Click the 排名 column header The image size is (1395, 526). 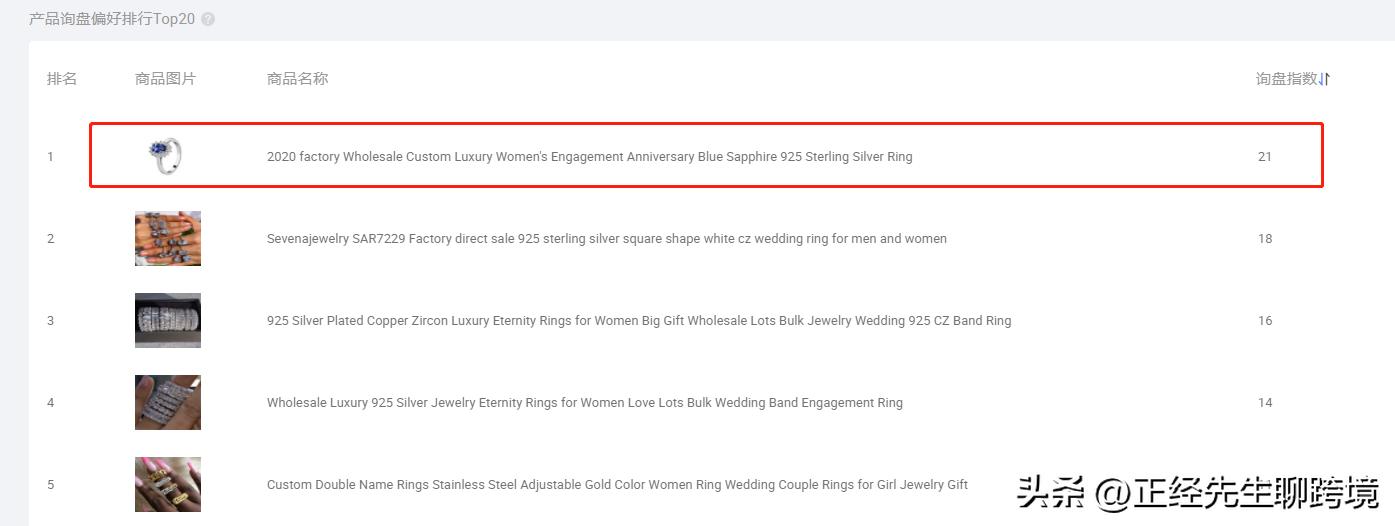click(62, 79)
